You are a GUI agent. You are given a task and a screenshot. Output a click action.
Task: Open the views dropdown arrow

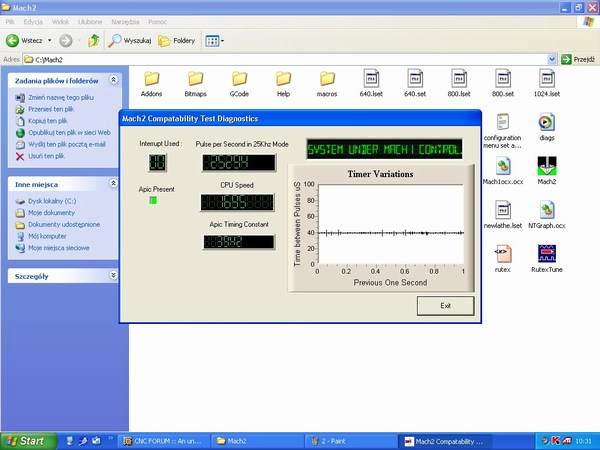(222, 41)
